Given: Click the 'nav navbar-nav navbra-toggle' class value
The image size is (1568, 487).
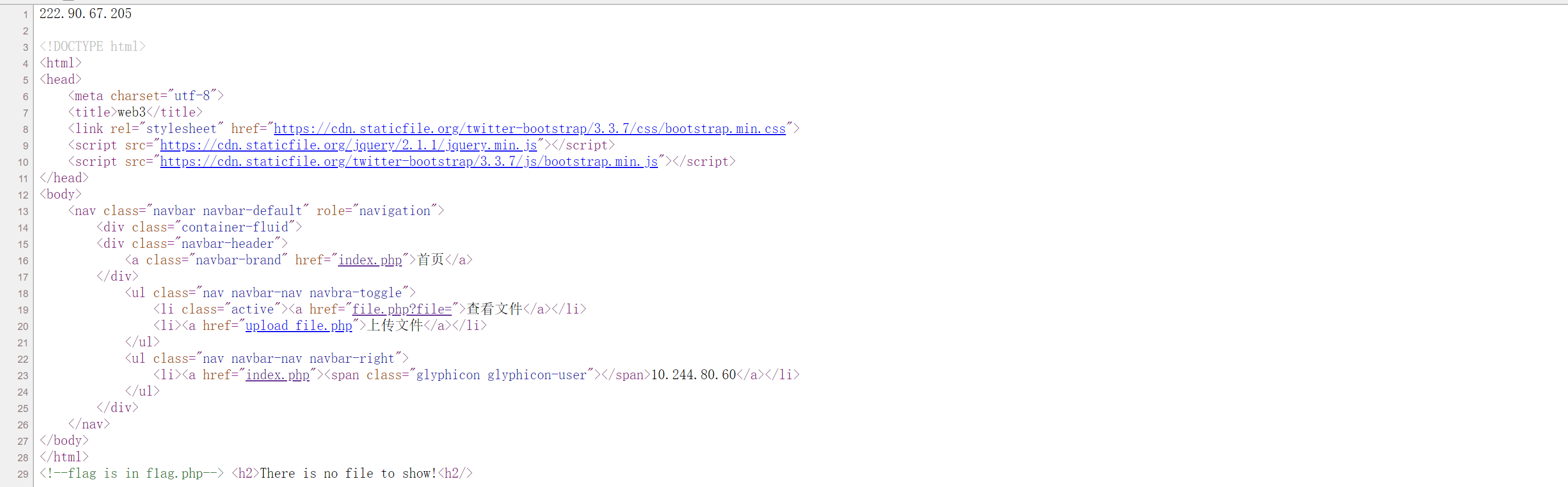Looking at the screenshot, I should (x=302, y=293).
